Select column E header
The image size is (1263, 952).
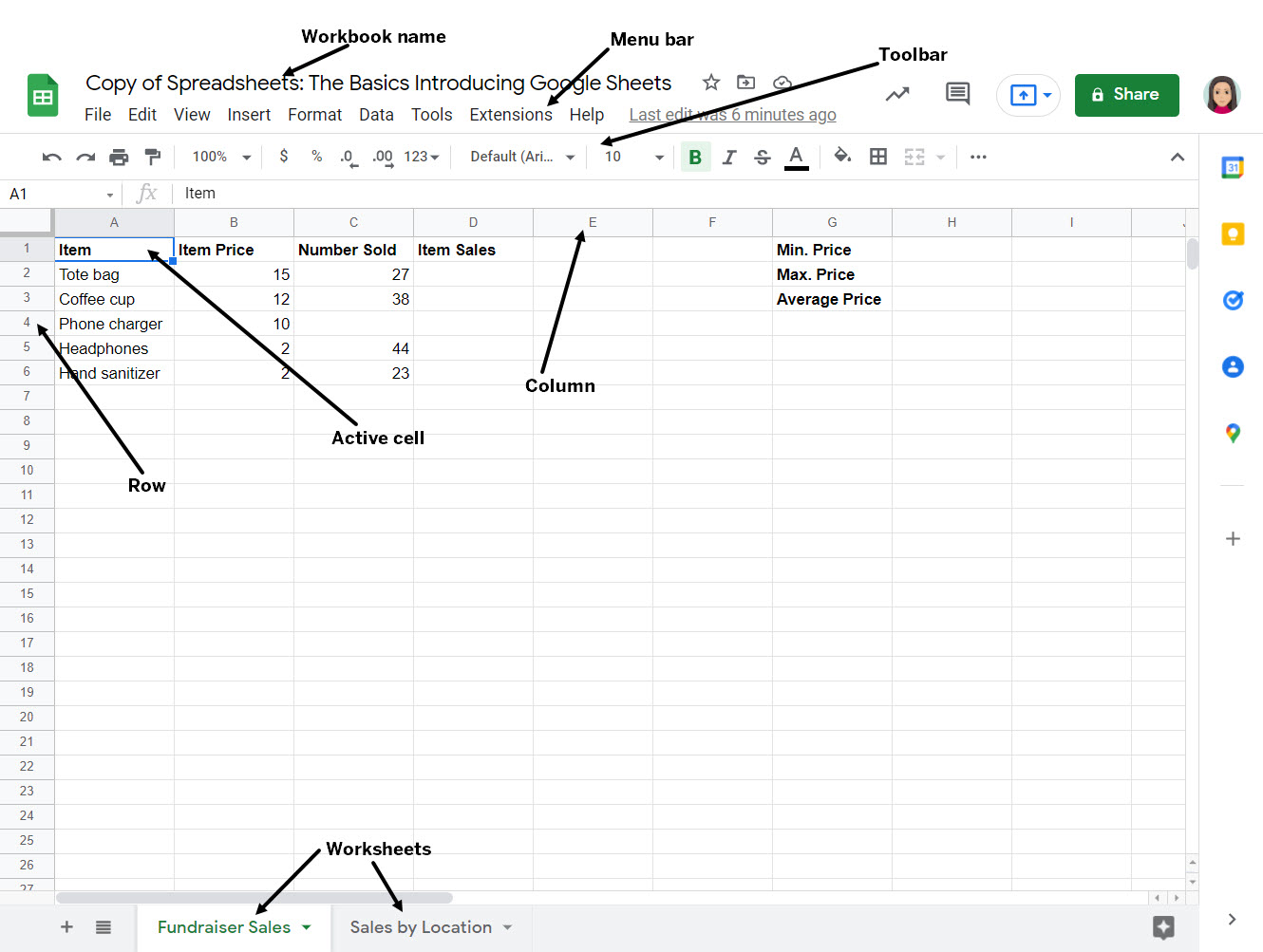coord(593,222)
